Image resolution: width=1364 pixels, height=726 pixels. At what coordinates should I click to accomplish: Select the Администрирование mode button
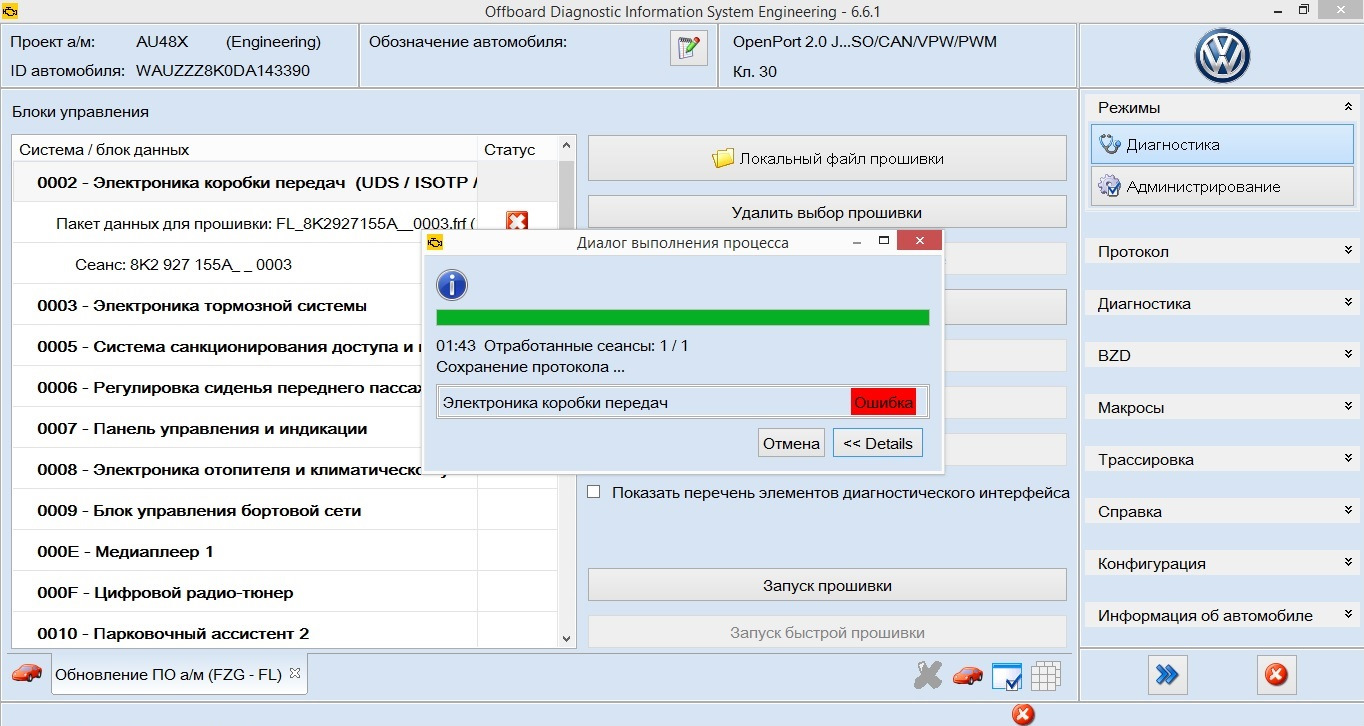click(x=1222, y=186)
